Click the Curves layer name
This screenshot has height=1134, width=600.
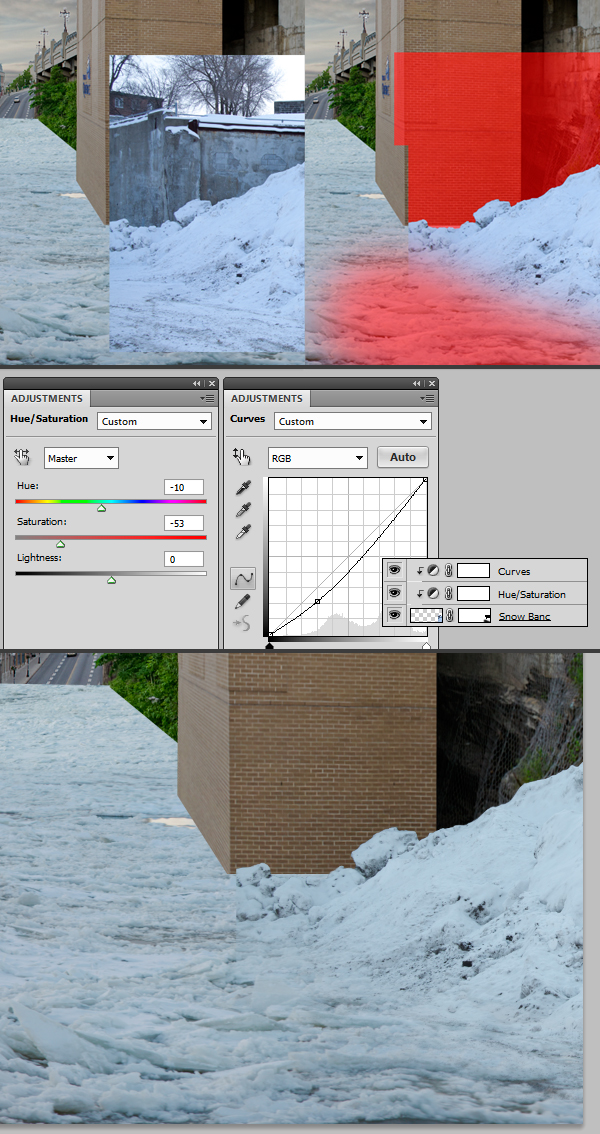(x=514, y=571)
